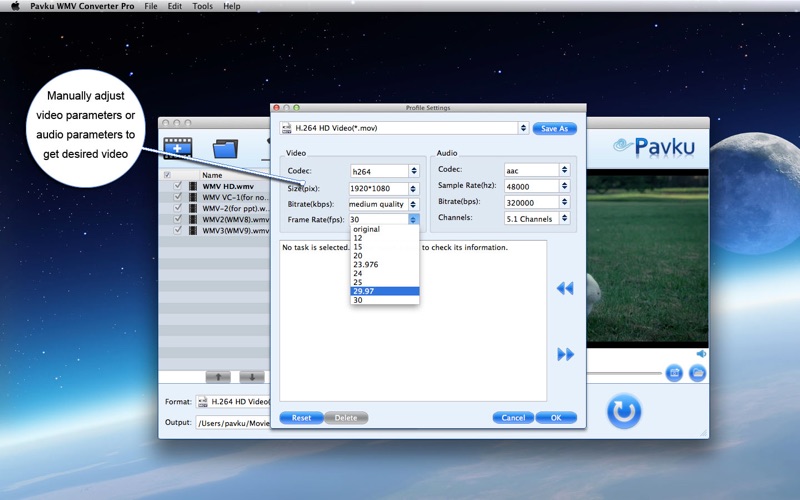Select 23.976 fps in frame rate list
The width and height of the screenshot is (800, 500).
coord(385,265)
